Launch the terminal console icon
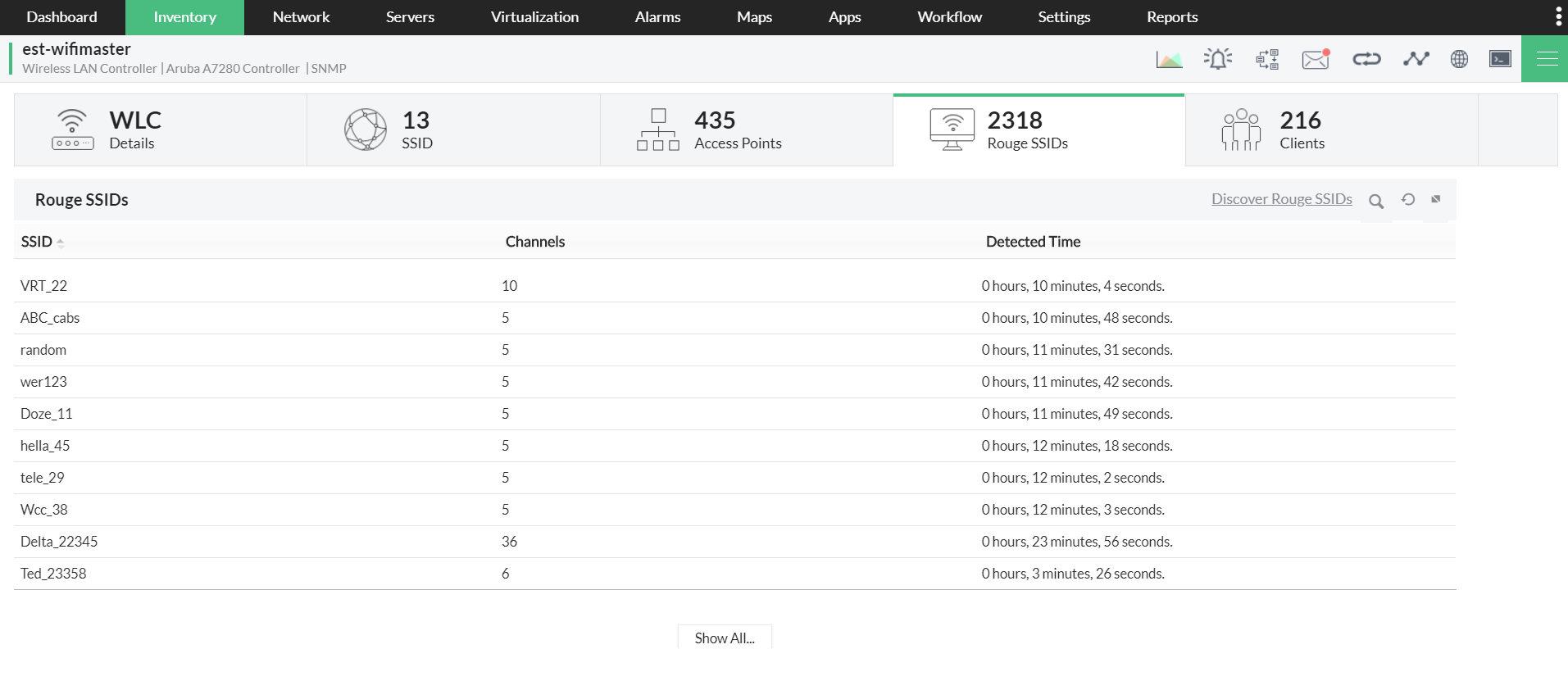Viewport: 1568px width, 690px height. pyautogui.click(x=1500, y=59)
